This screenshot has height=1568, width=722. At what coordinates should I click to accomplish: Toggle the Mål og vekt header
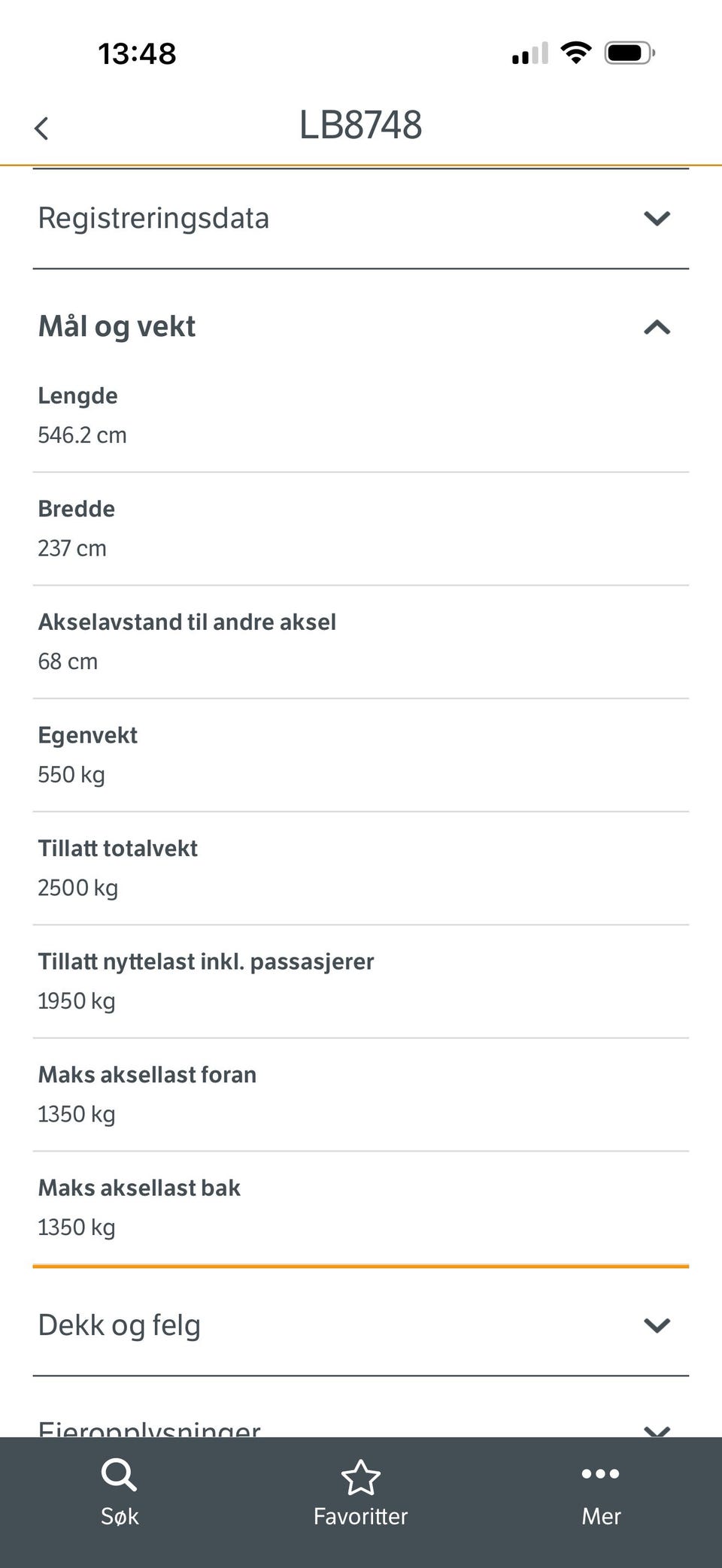pyautogui.click(x=361, y=327)
